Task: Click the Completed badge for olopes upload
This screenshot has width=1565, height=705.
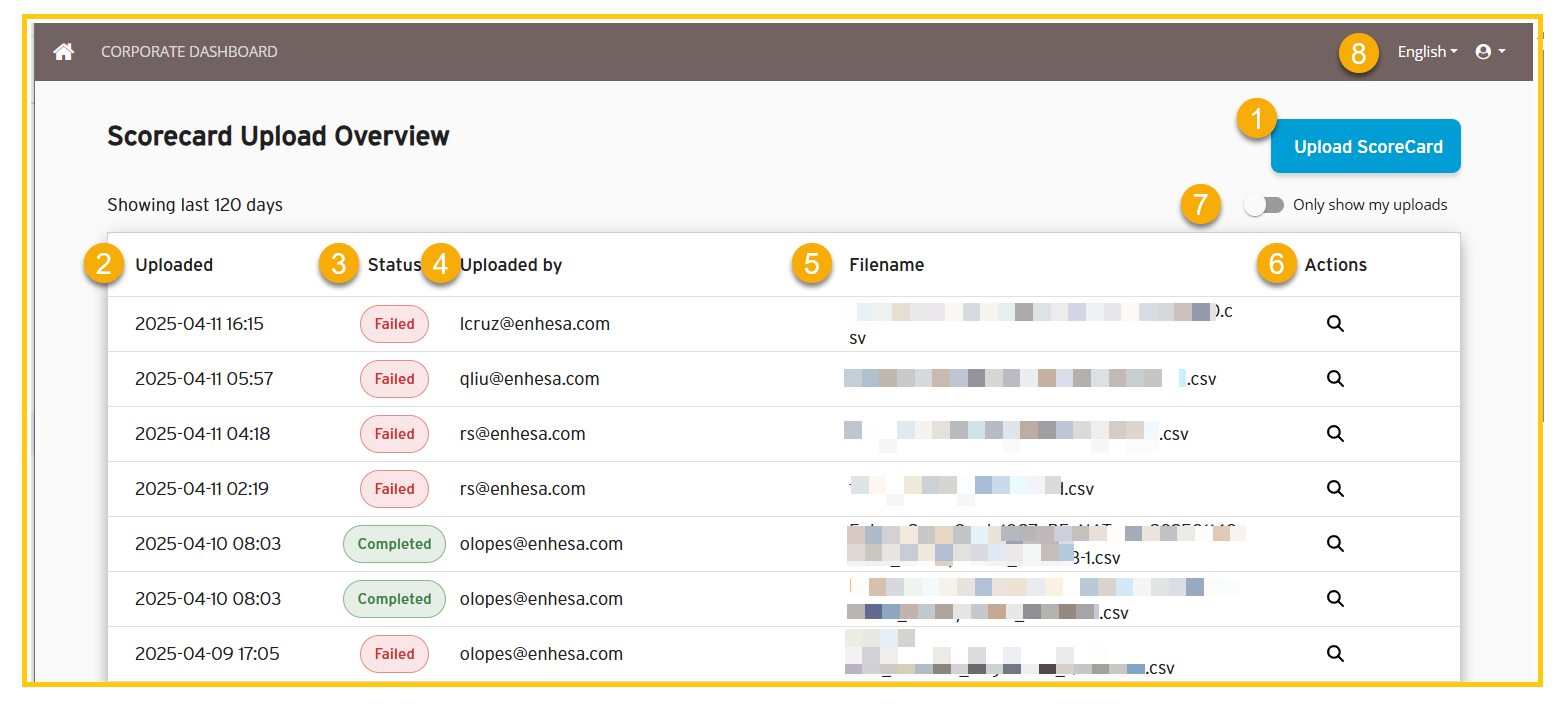Action: click(393, 543)
